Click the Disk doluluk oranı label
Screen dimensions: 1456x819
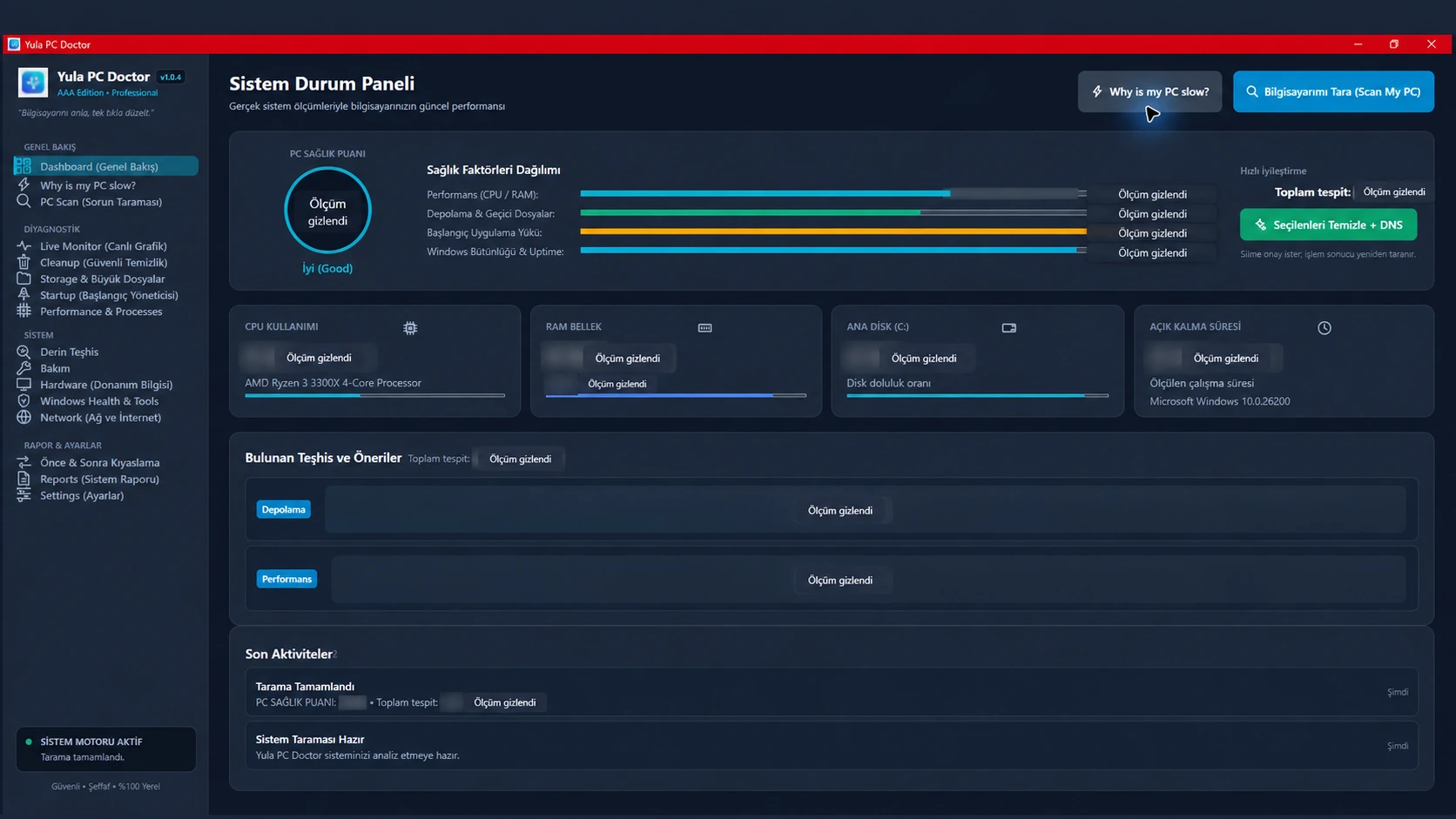888,383
